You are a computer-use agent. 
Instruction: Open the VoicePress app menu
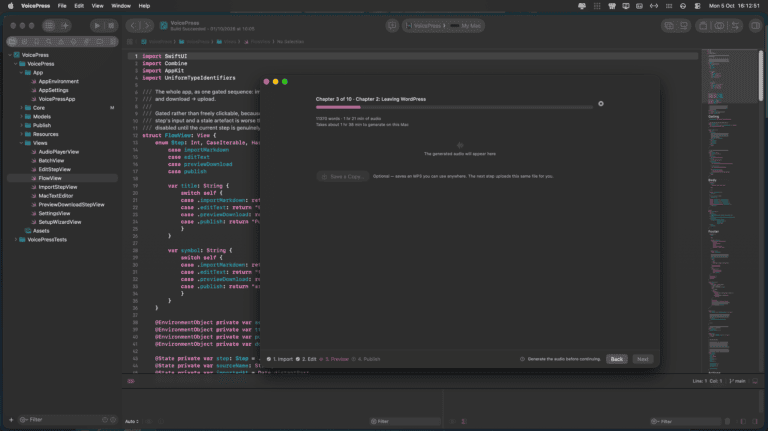[x=35, y=6]
